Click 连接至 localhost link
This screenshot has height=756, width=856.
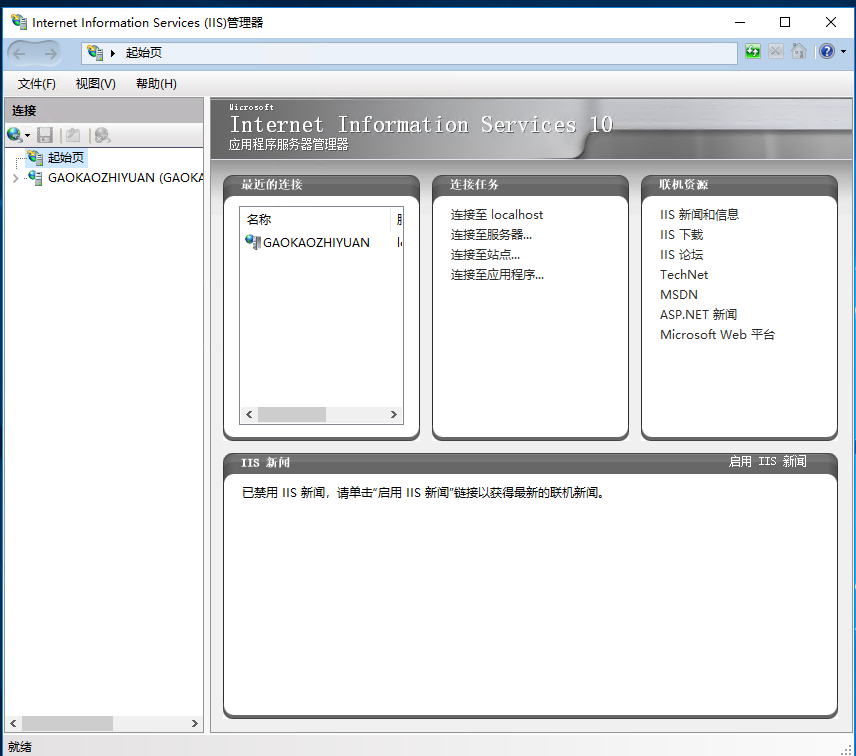click(x=497, y=215)
